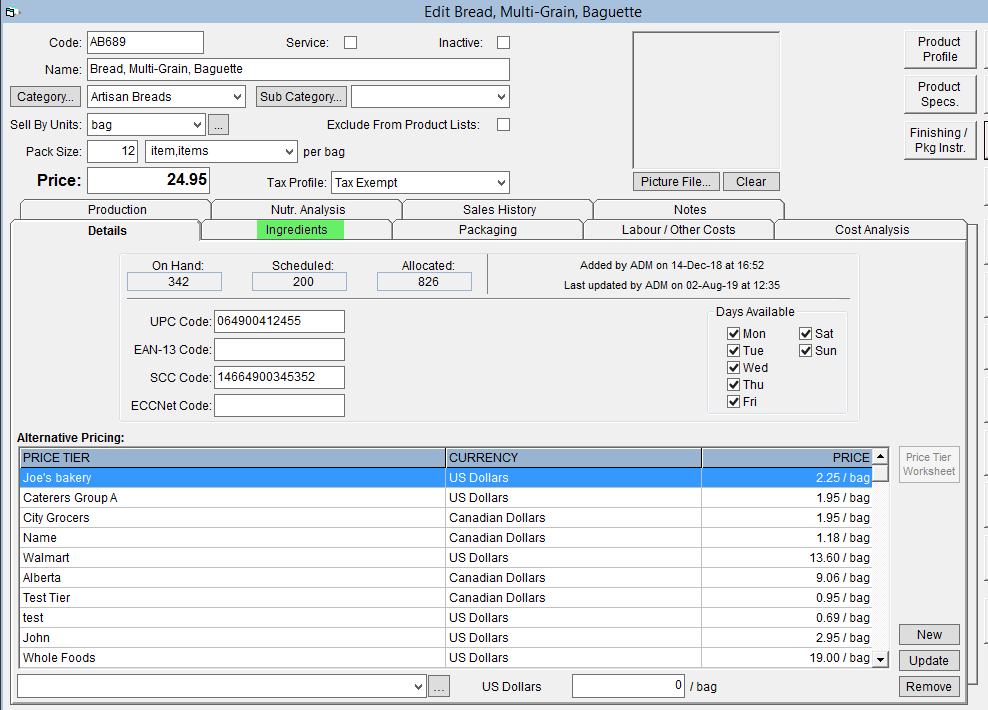The width and height of the screenshot is (988, 710).
Task: Open the Cost Analysis tab
Action: tap(872, 230)
